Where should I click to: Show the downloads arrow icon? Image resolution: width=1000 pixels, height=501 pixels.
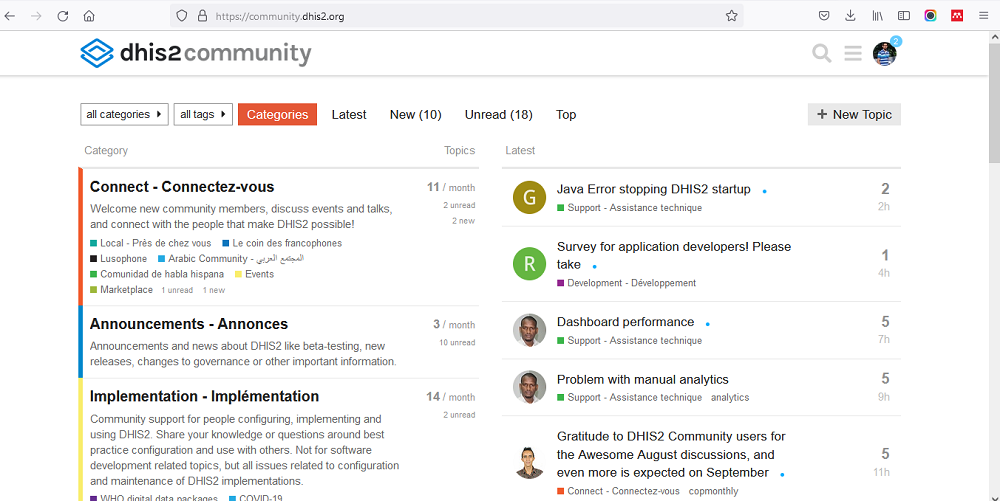(x=850, y=16)
